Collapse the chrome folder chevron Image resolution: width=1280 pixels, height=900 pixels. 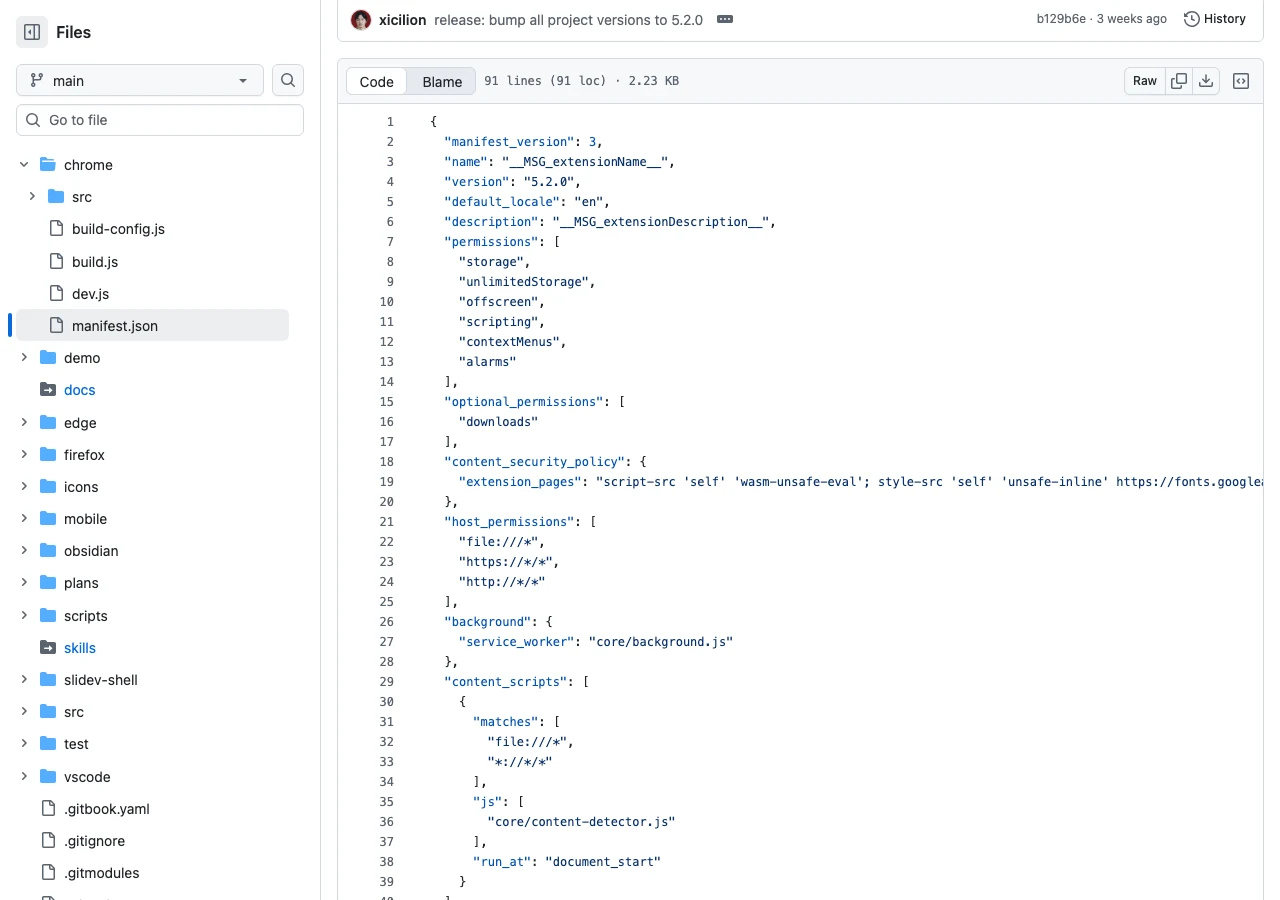(x=24, y=165)
